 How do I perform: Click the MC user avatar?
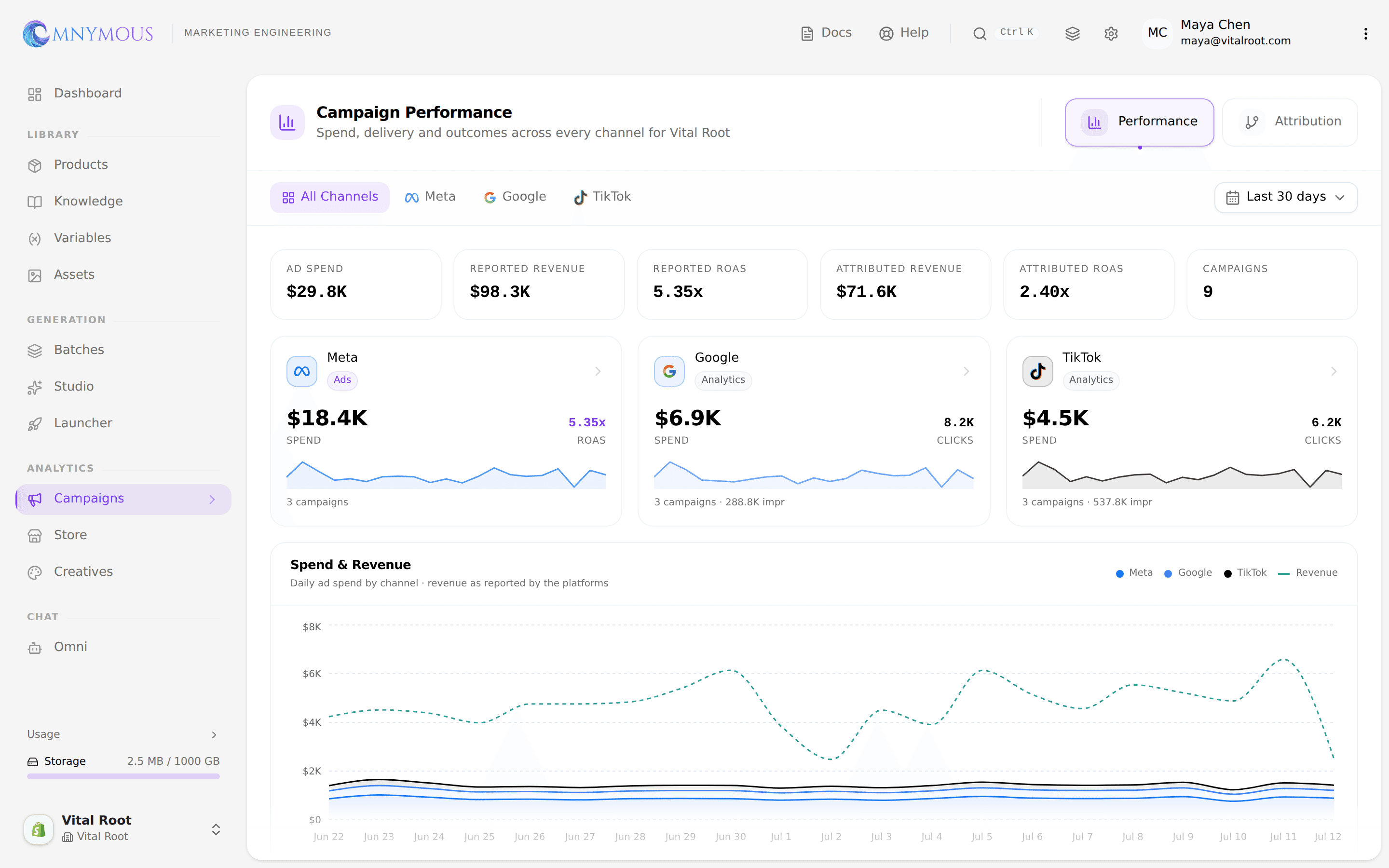pos(1157,33)
